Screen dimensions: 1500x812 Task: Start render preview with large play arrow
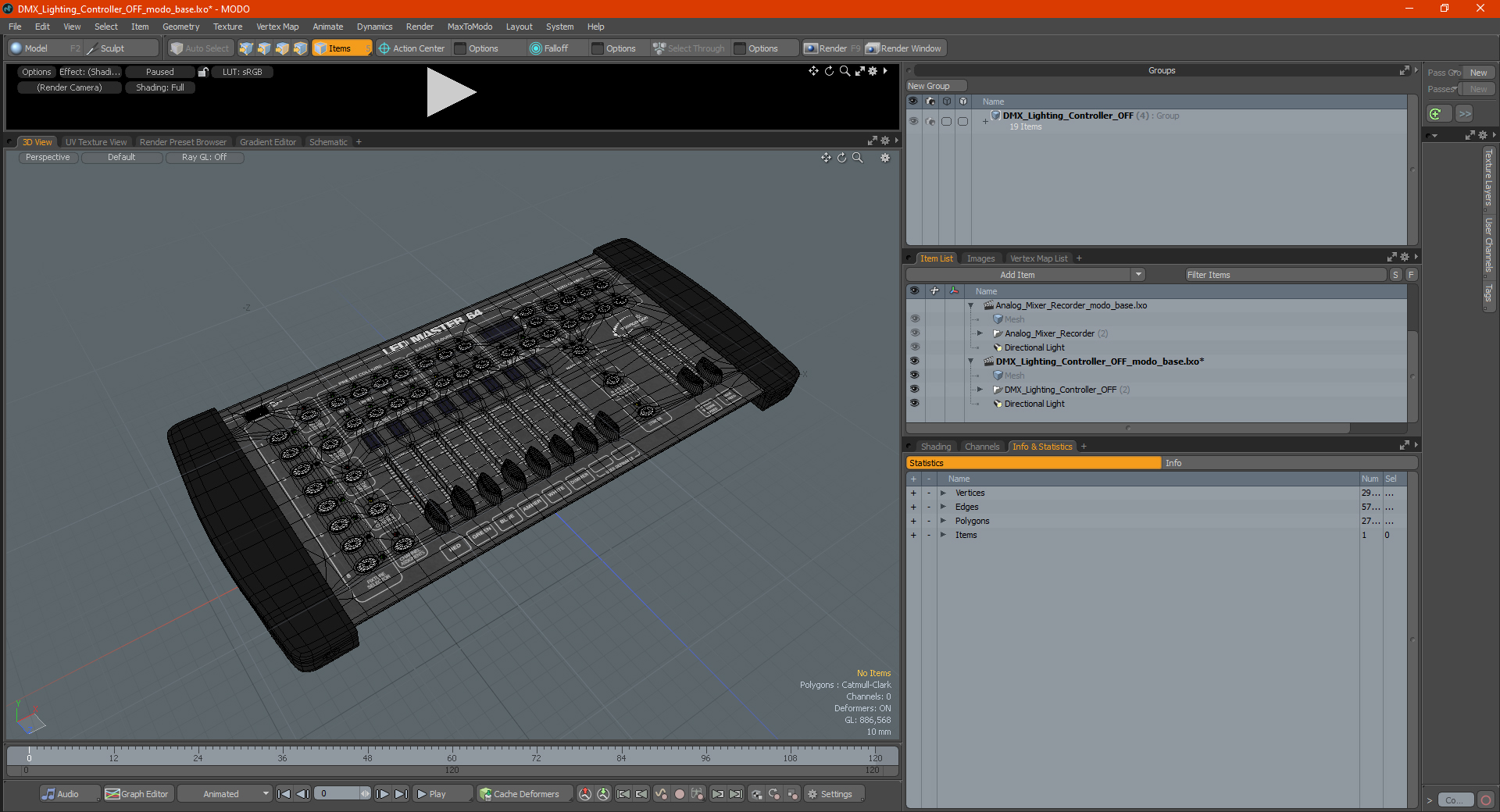click(451, 92)
